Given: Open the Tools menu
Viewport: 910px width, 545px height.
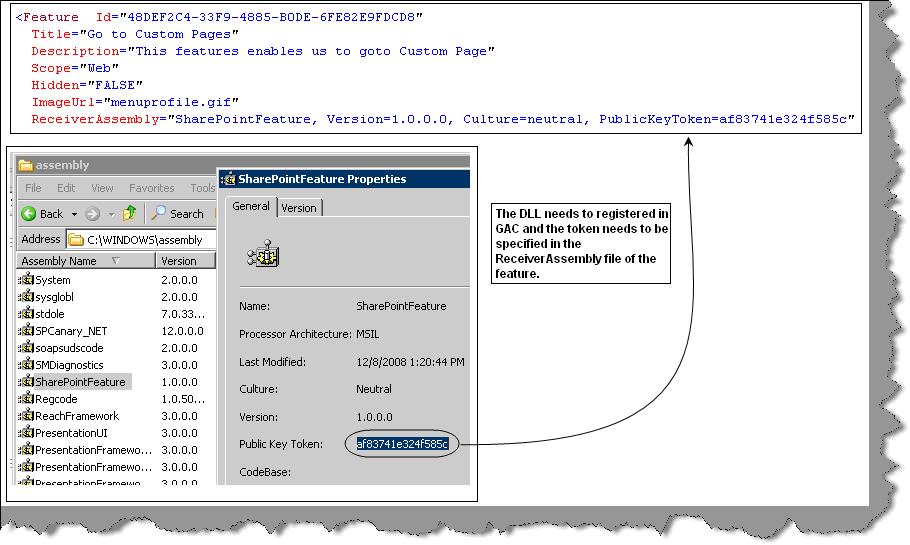Looking at the screenshot, I should click(203, 188).
